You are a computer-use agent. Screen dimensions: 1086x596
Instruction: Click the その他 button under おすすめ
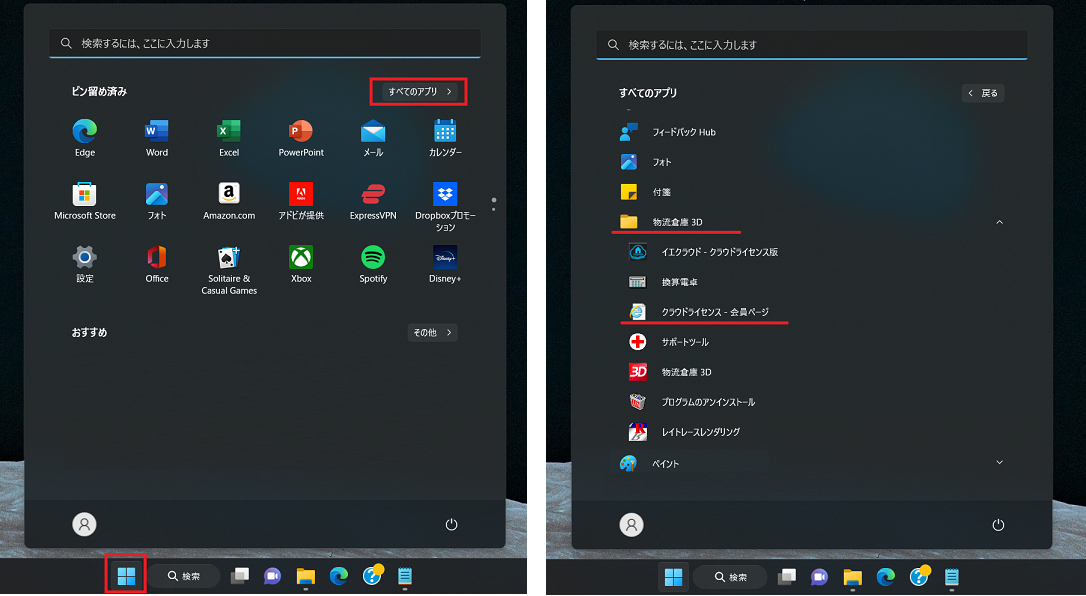click(432, 333)
